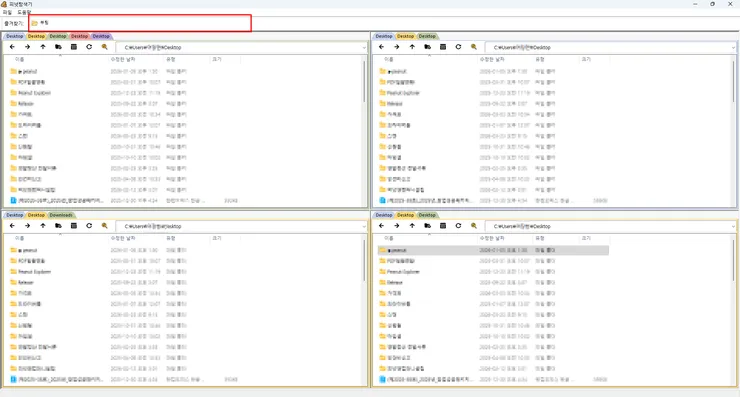
Task: Open search in the bottom-right pane
Action: pyautogui.click(x=473, y=226)
